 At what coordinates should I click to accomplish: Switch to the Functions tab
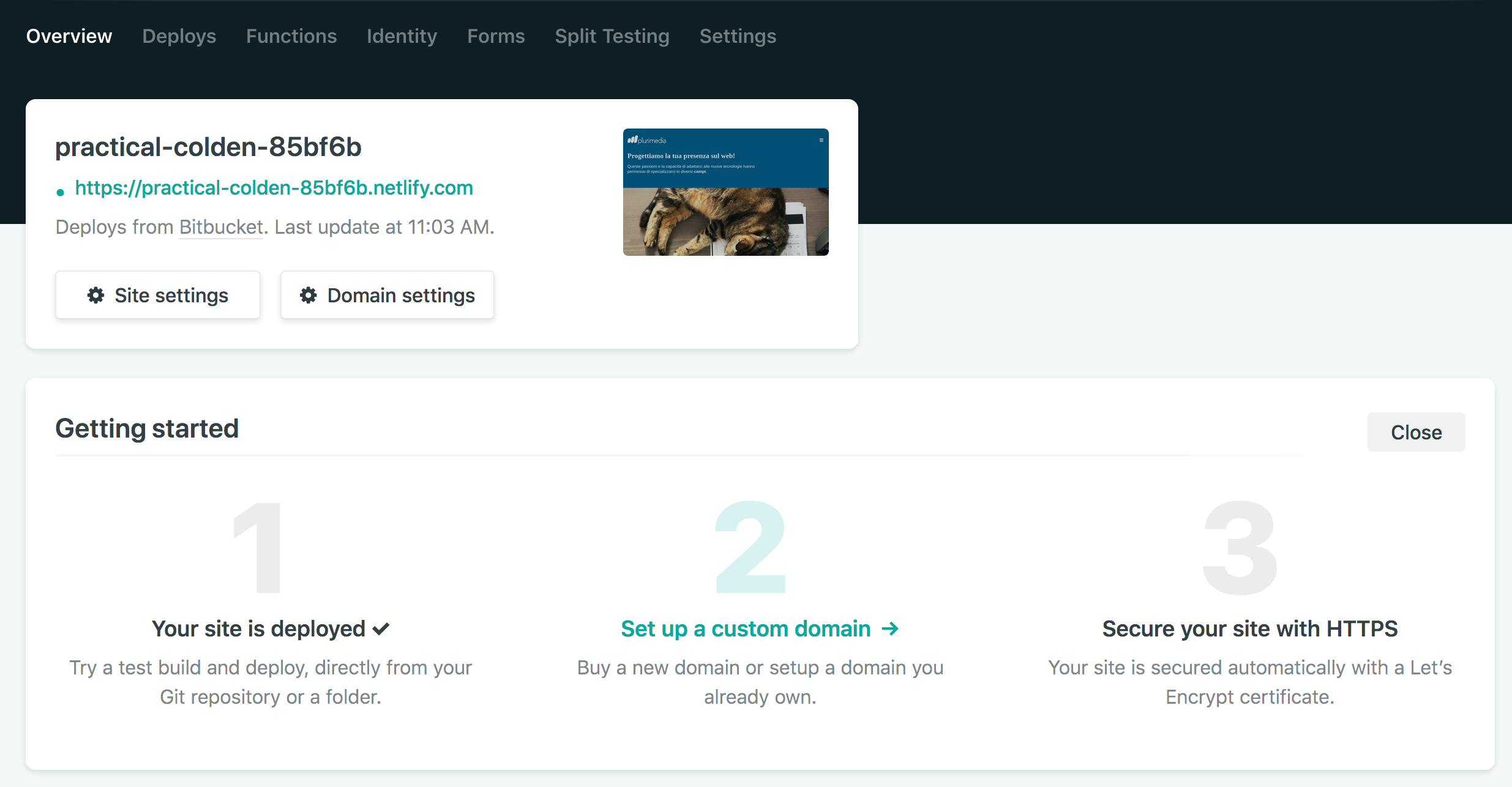coord(291,36)
